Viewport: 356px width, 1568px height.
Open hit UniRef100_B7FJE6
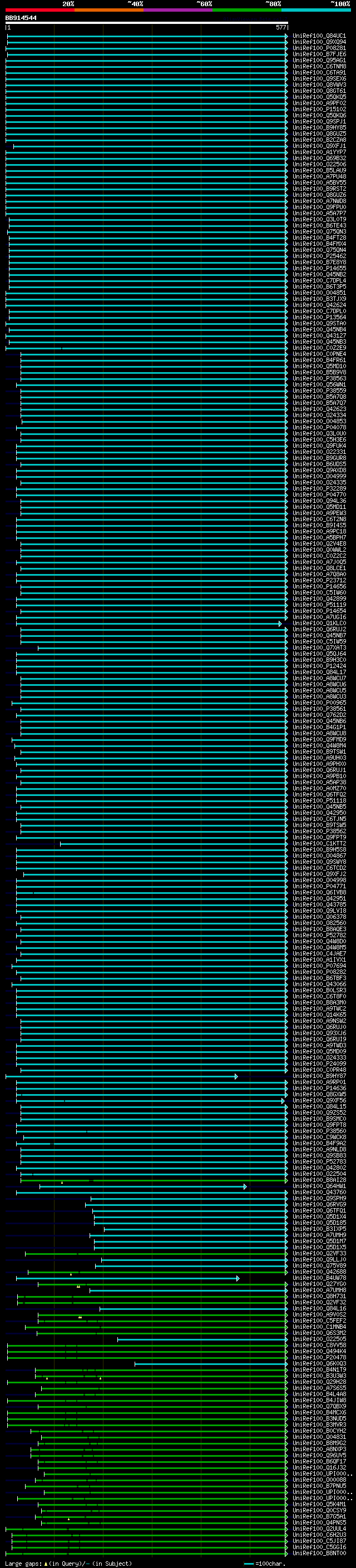point(319,54)
